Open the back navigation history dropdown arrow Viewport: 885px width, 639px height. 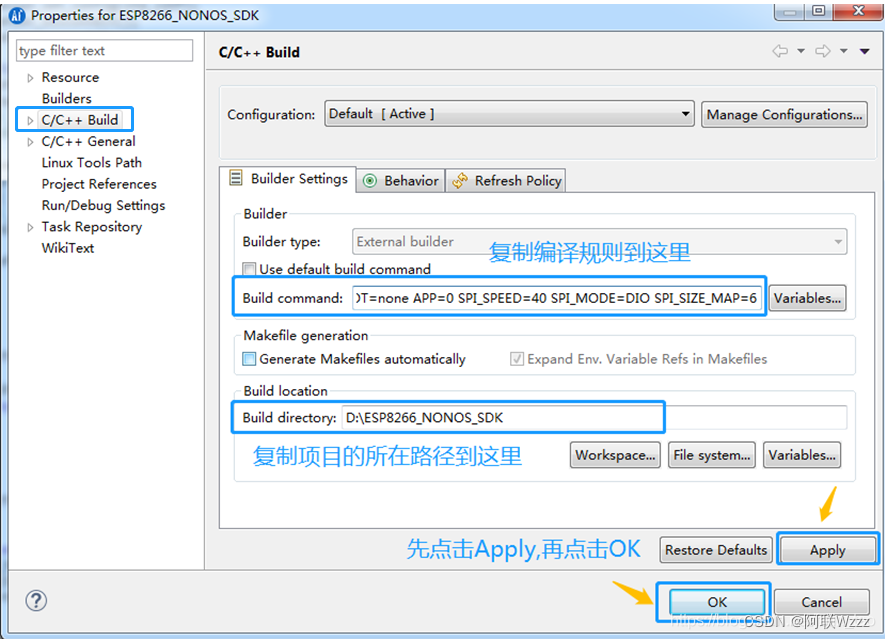(x=801, y=51)
